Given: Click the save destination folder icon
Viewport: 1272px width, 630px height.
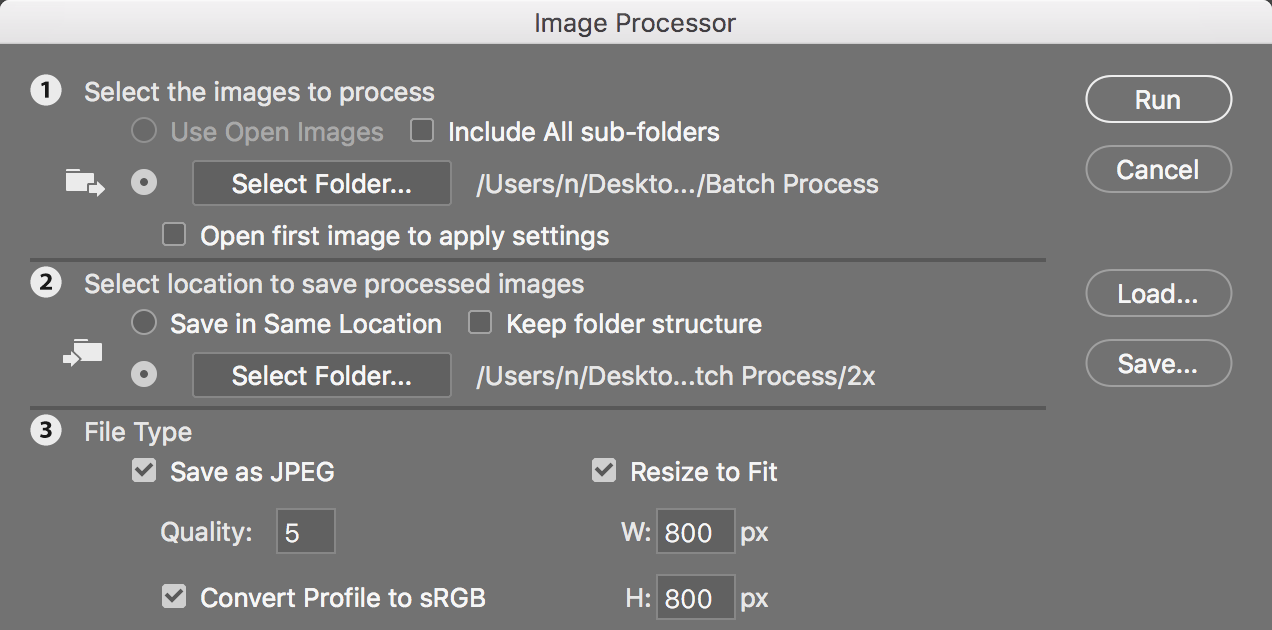Looking at the screenshot, I should pyautogui.click(x=82, y=353).
